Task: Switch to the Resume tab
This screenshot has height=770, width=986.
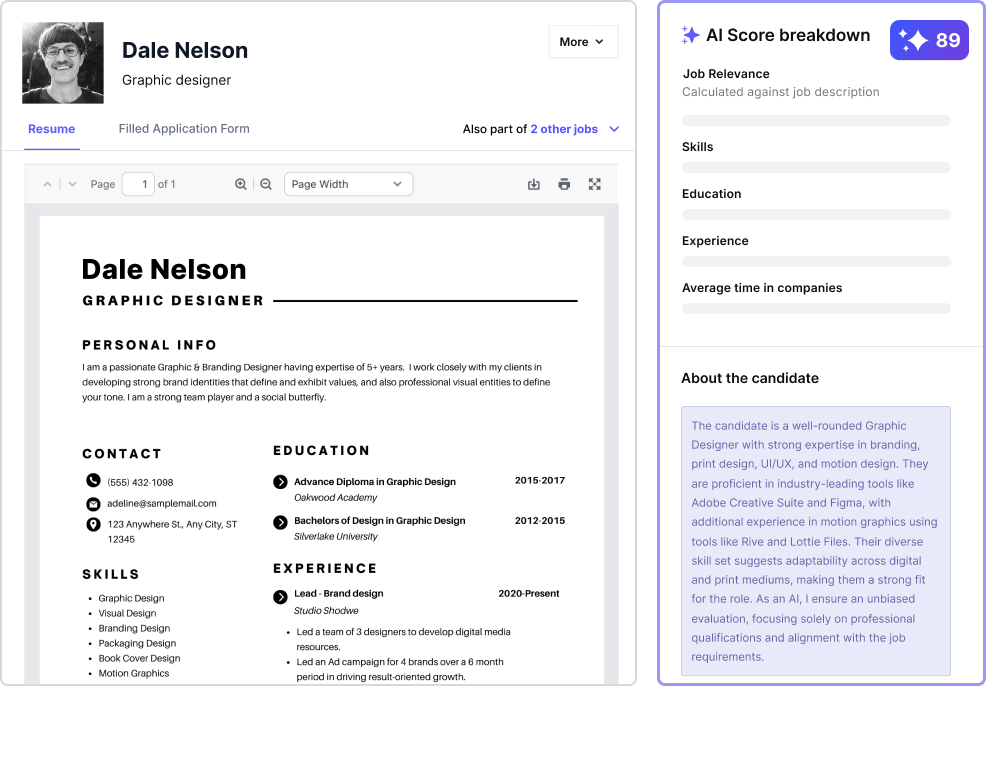Action: click(51, 129)
